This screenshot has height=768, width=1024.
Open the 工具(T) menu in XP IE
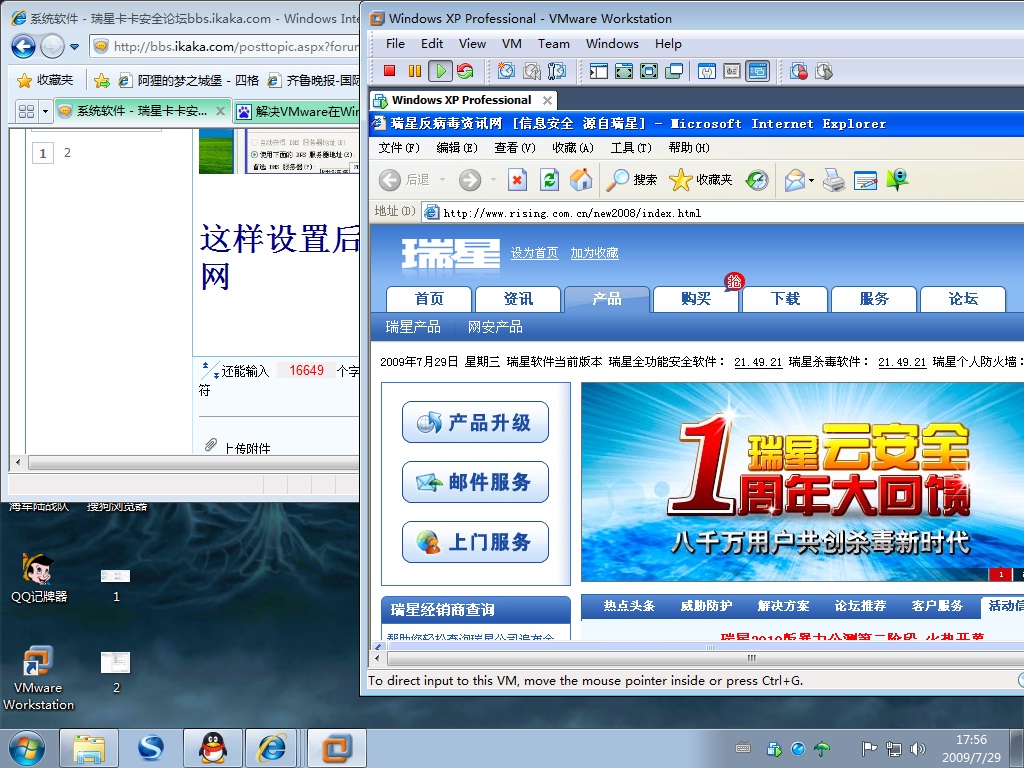(x=631, y=148)
